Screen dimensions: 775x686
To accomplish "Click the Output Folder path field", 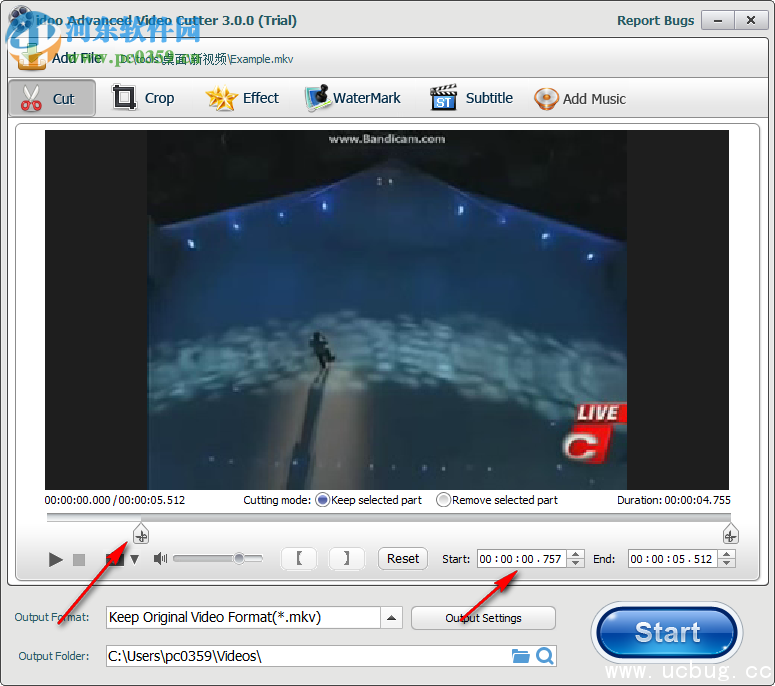I will pos(305,656).
